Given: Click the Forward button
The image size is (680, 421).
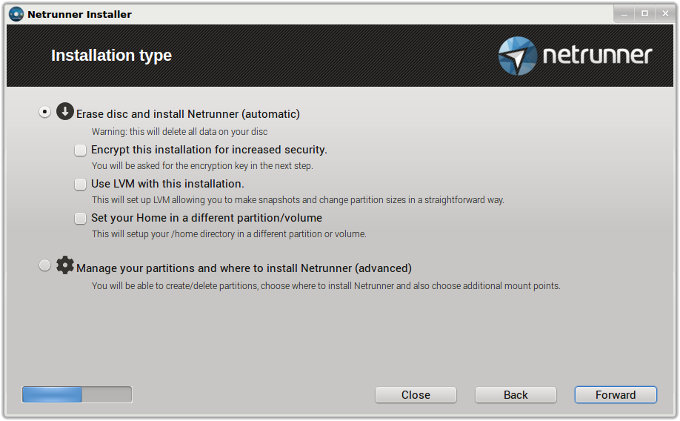Looking at the screenshot, I should click(615, 395).
